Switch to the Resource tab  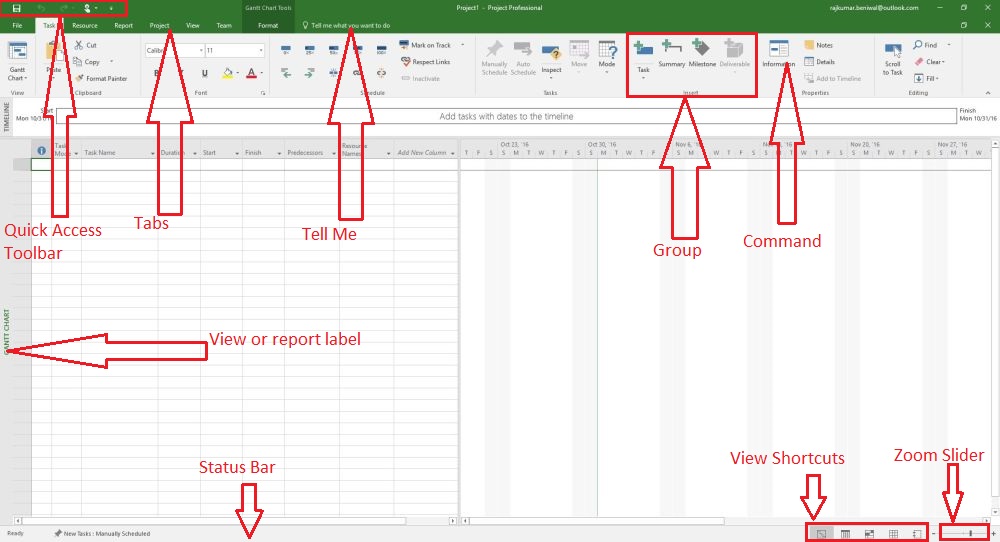(85, 26)
